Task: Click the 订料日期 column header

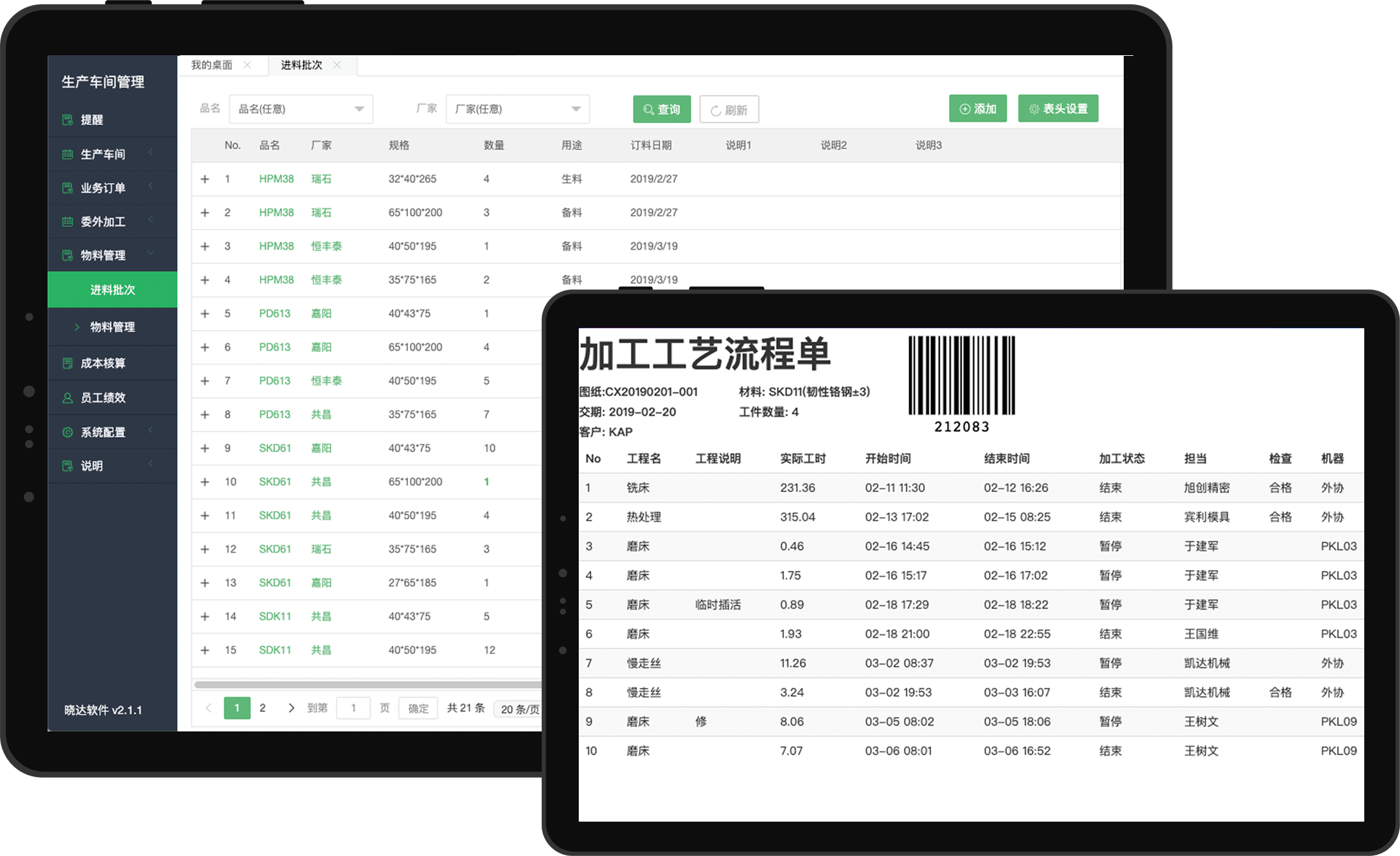Action: pos(651,145)
